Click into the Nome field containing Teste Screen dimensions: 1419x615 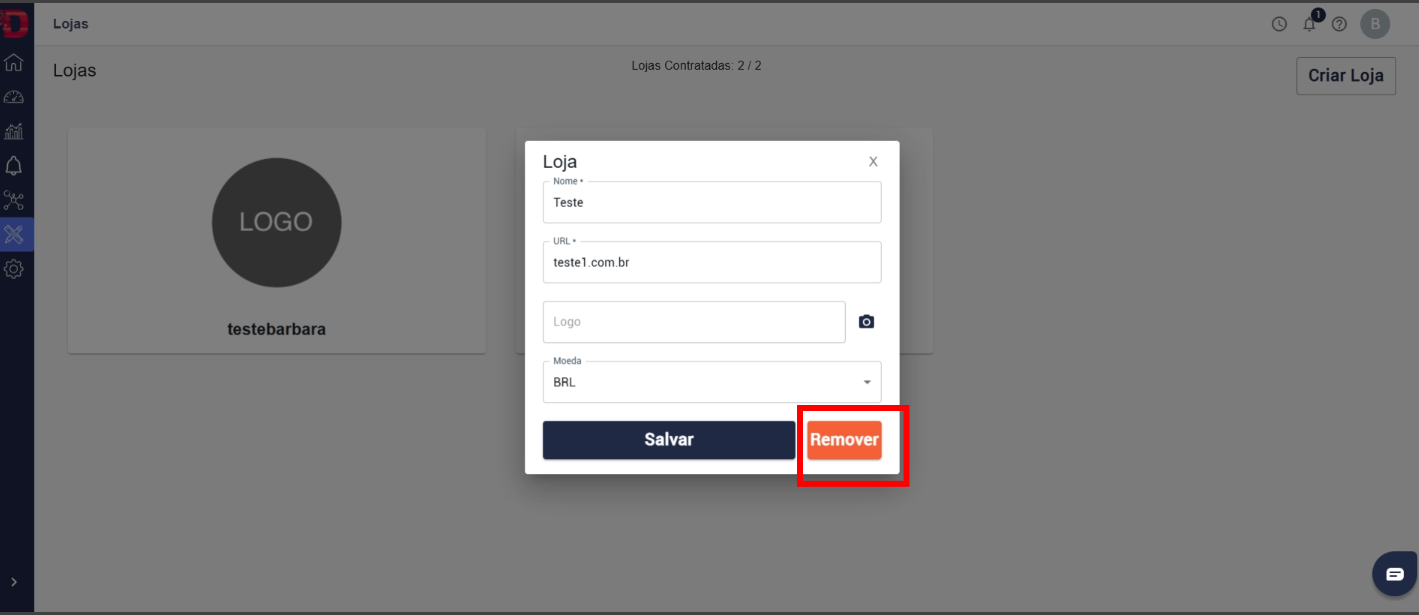point(712,202)
